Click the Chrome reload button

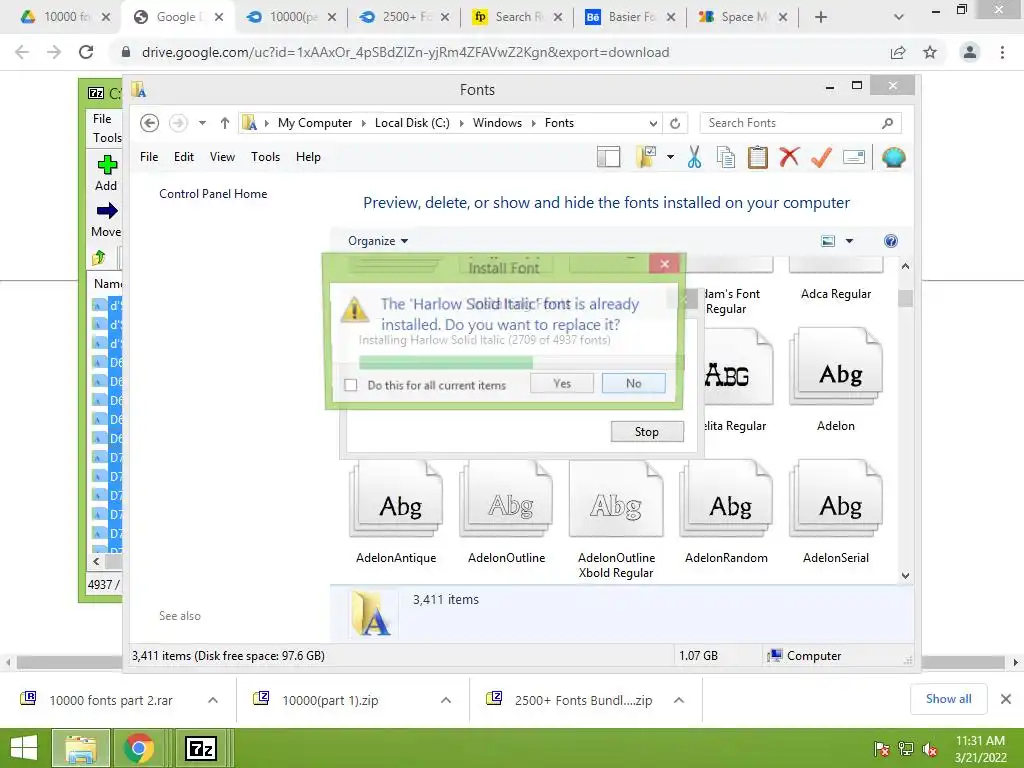86,52
